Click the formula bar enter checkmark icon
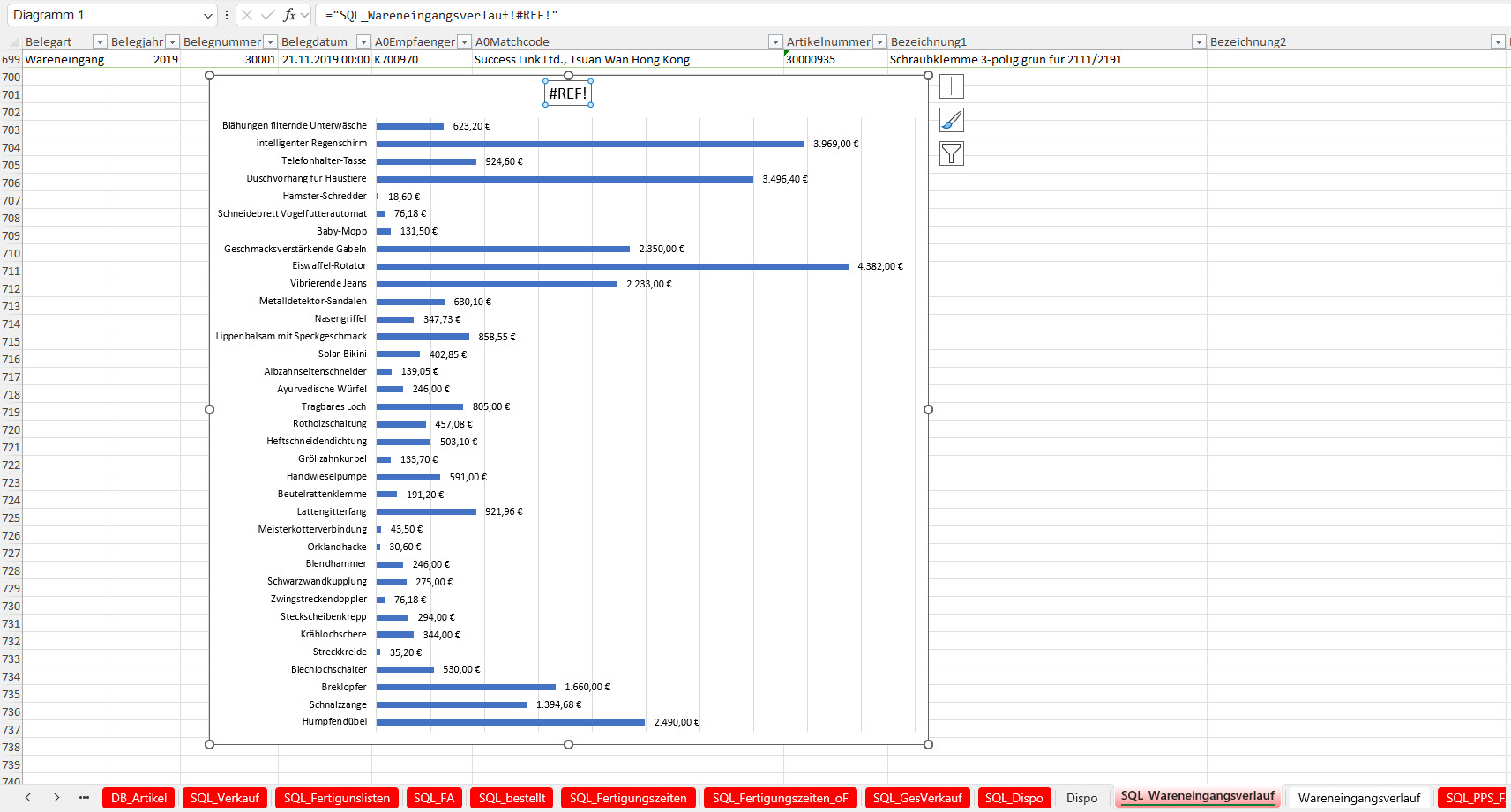1511x812 pixels. (x=268, y=15)
